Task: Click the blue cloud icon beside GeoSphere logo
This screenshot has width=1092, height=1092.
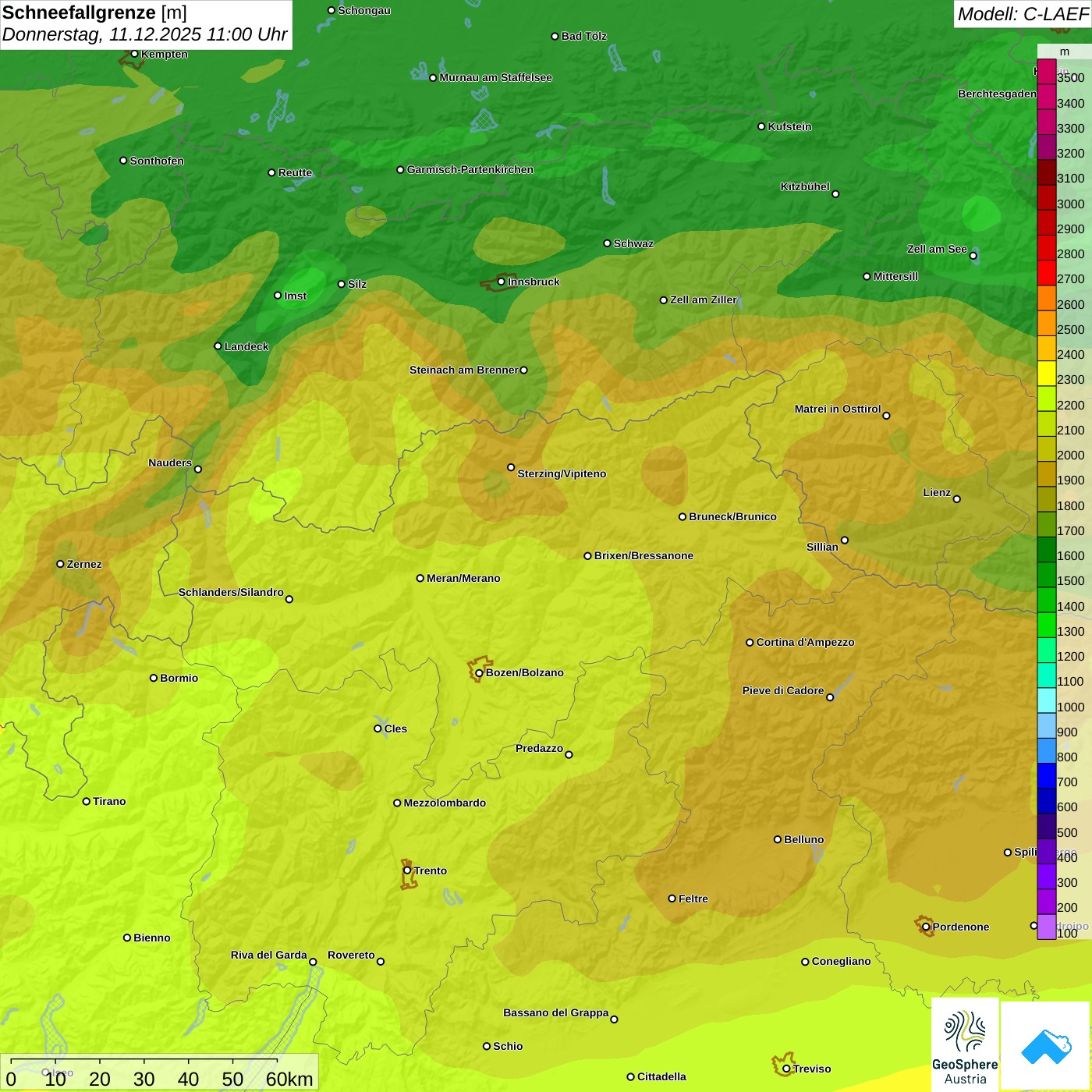Action: [1046, 1046]
